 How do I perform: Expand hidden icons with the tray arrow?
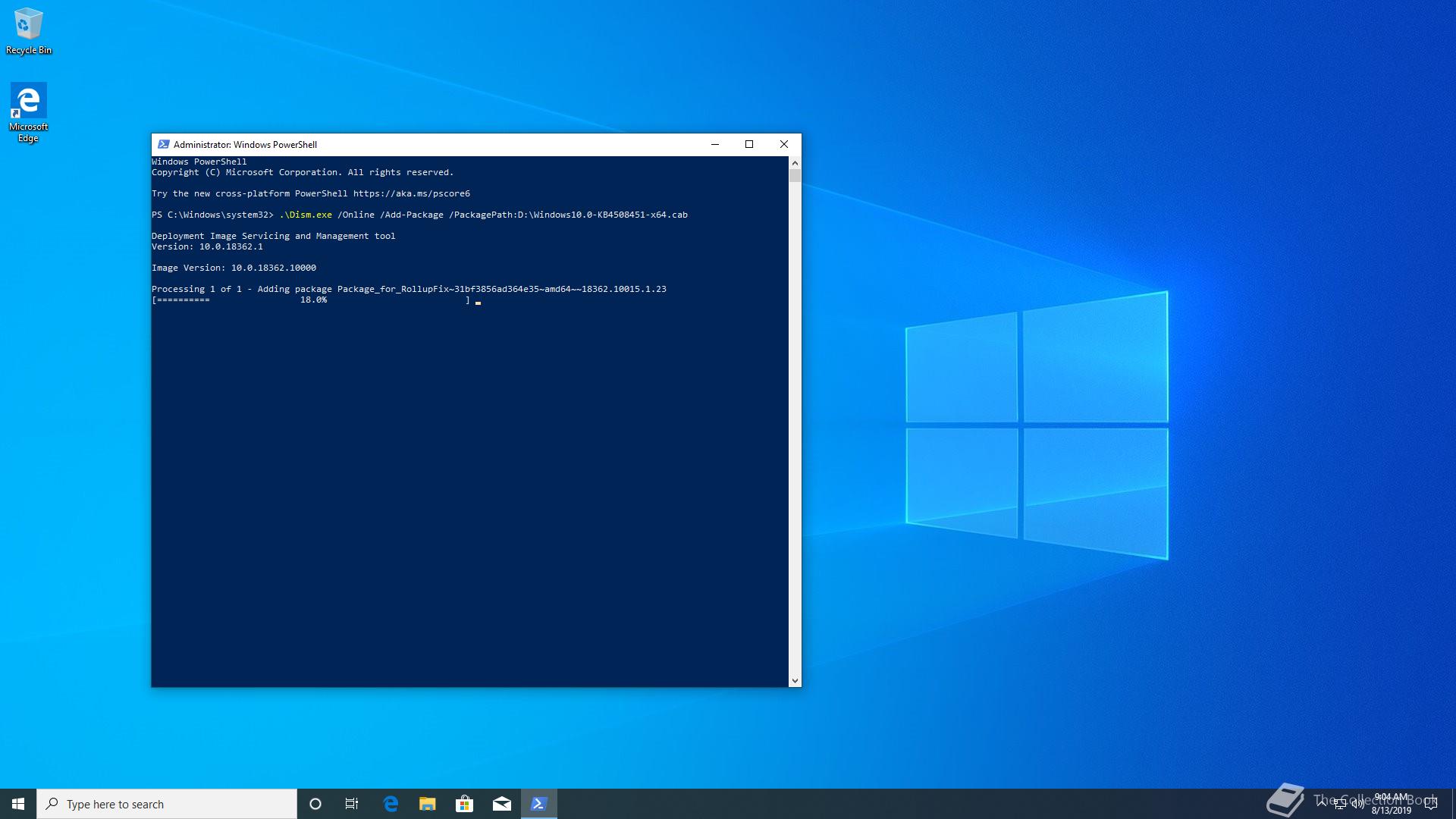click(x=1322, y=804)
